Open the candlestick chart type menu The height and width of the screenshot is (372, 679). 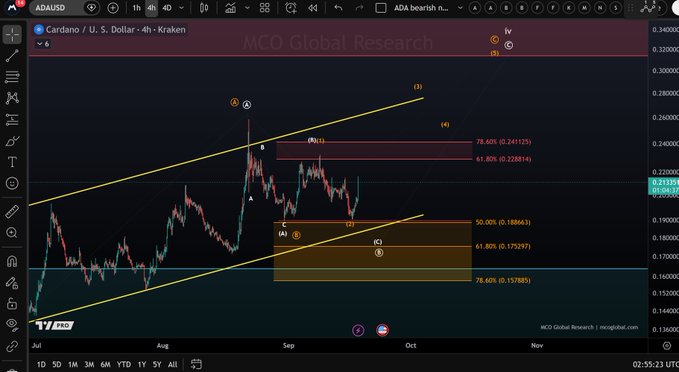(204, 8)
